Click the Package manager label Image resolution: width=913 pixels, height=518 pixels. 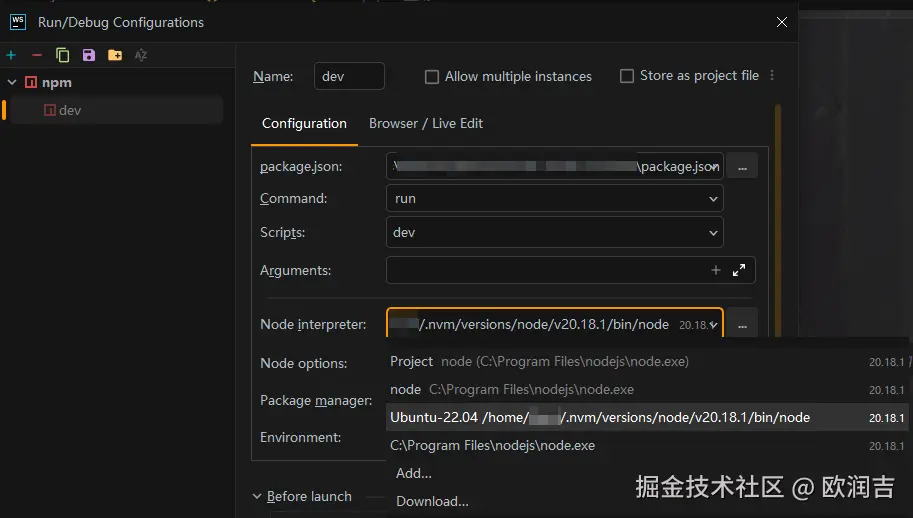click(x=316, y=400)
